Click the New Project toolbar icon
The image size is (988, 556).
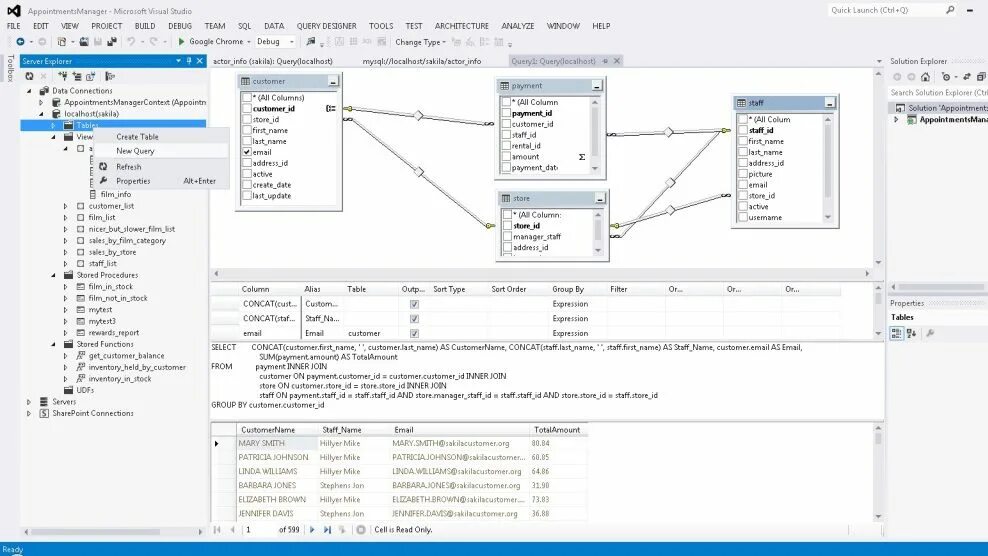coord(62,42)
